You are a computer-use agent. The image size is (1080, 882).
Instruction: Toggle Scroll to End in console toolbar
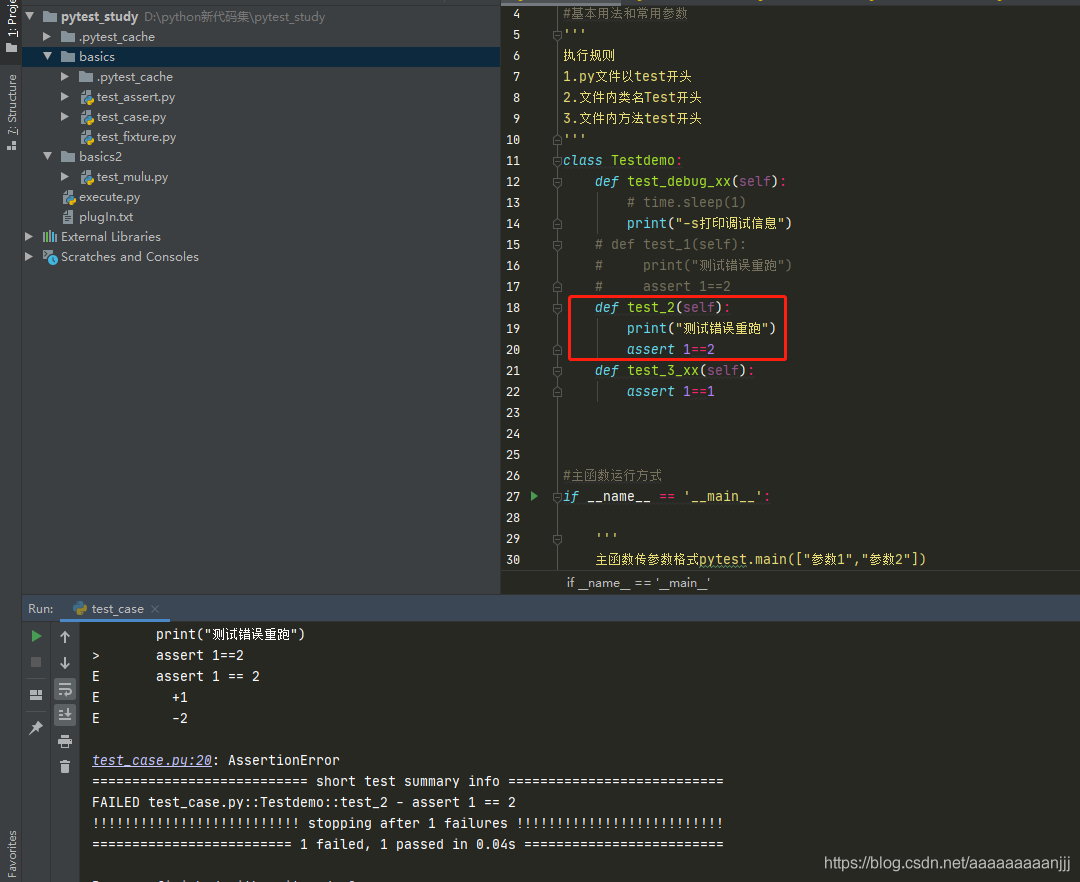tap(65, 714)
